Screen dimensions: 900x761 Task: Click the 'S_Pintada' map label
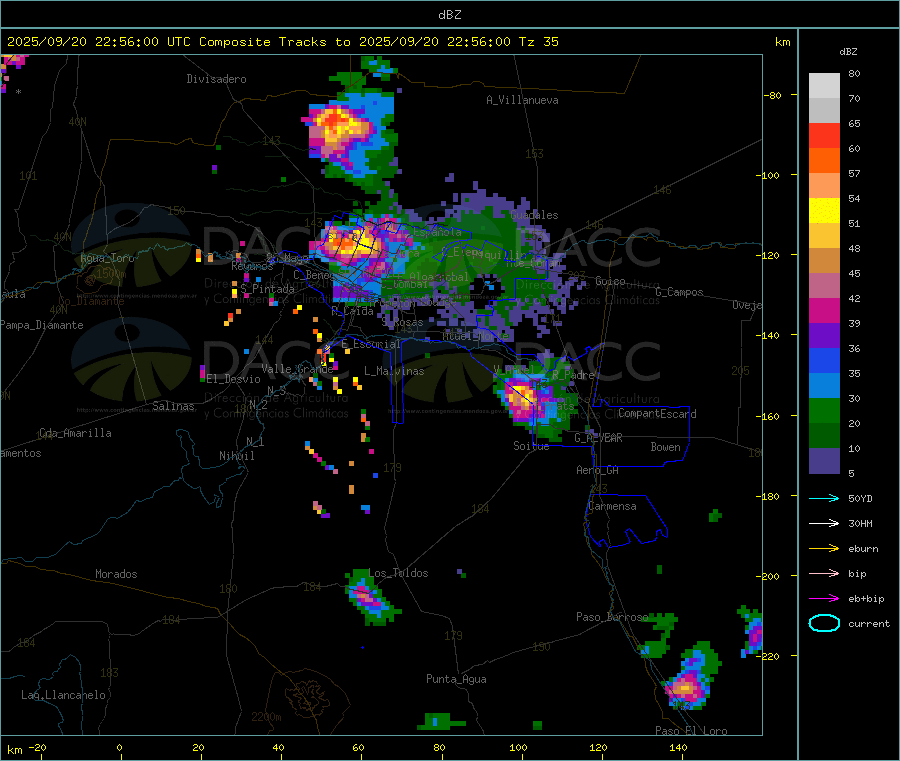click(x=267, y=289)
